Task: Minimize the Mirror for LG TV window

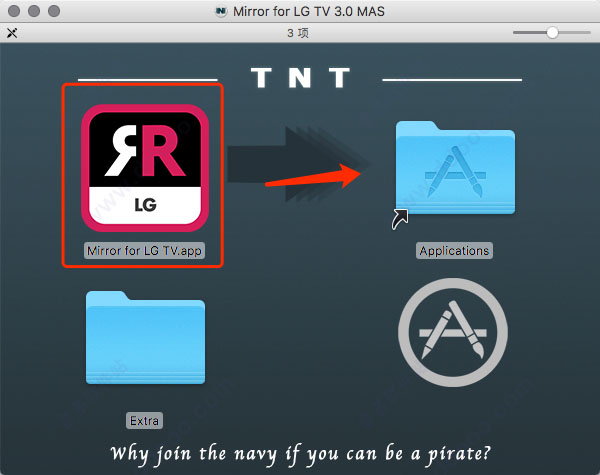Action: coord(34,11)
